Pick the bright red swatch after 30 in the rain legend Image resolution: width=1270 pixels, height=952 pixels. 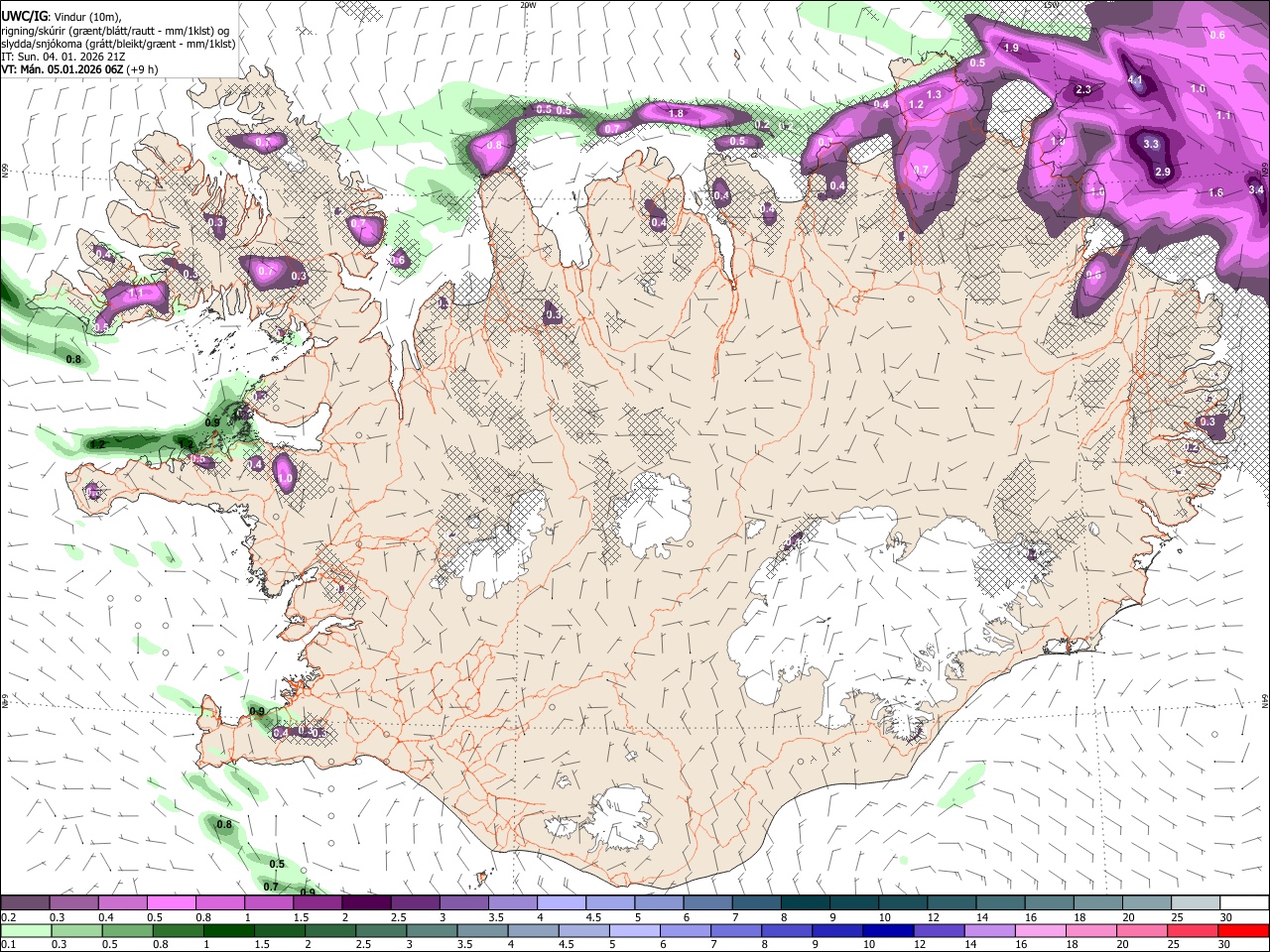(1244, 931)
